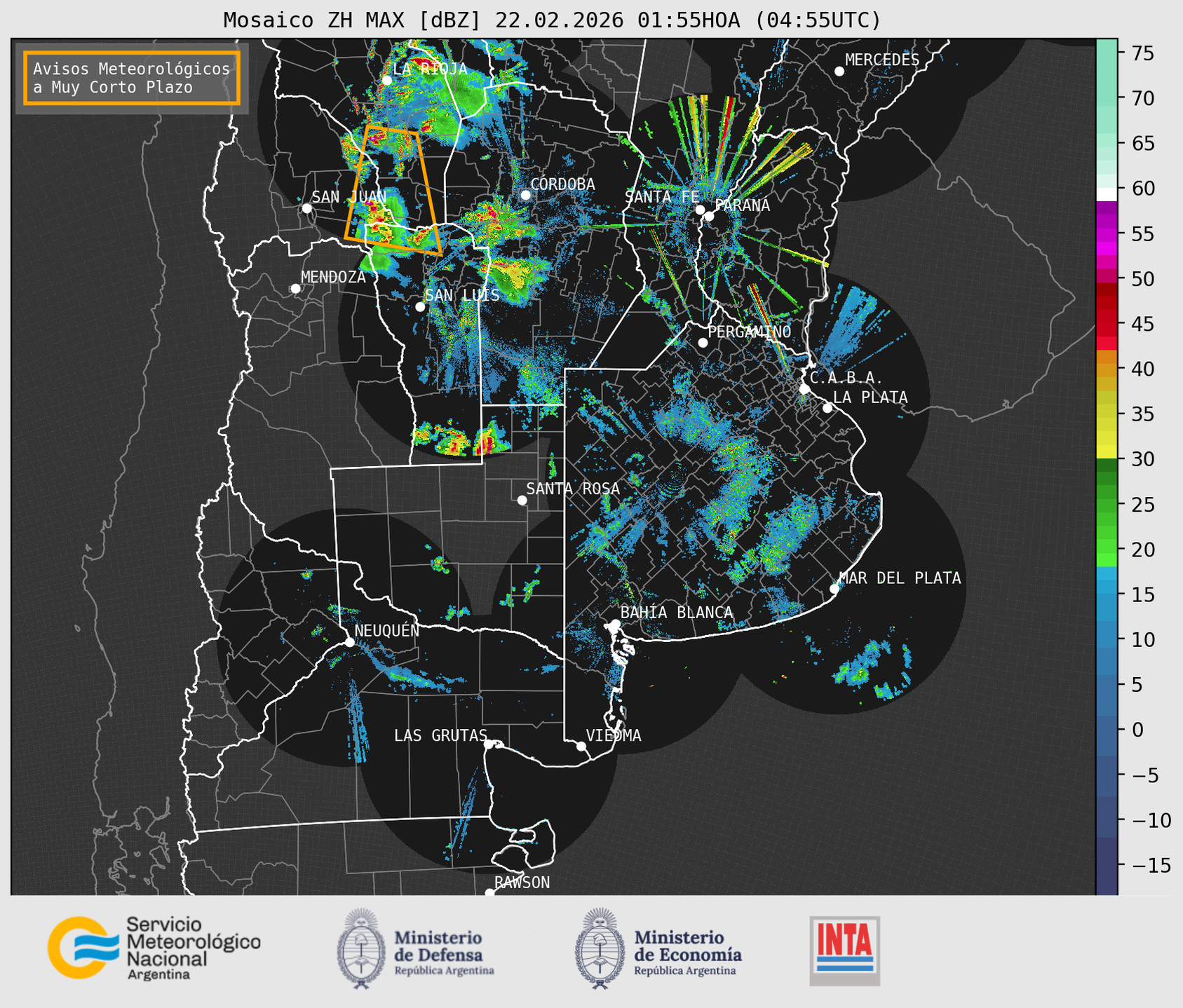Click the Ministerio de Defensa crest
Viewport: 1183px width, 1008px height.
(x=361, y=948)
